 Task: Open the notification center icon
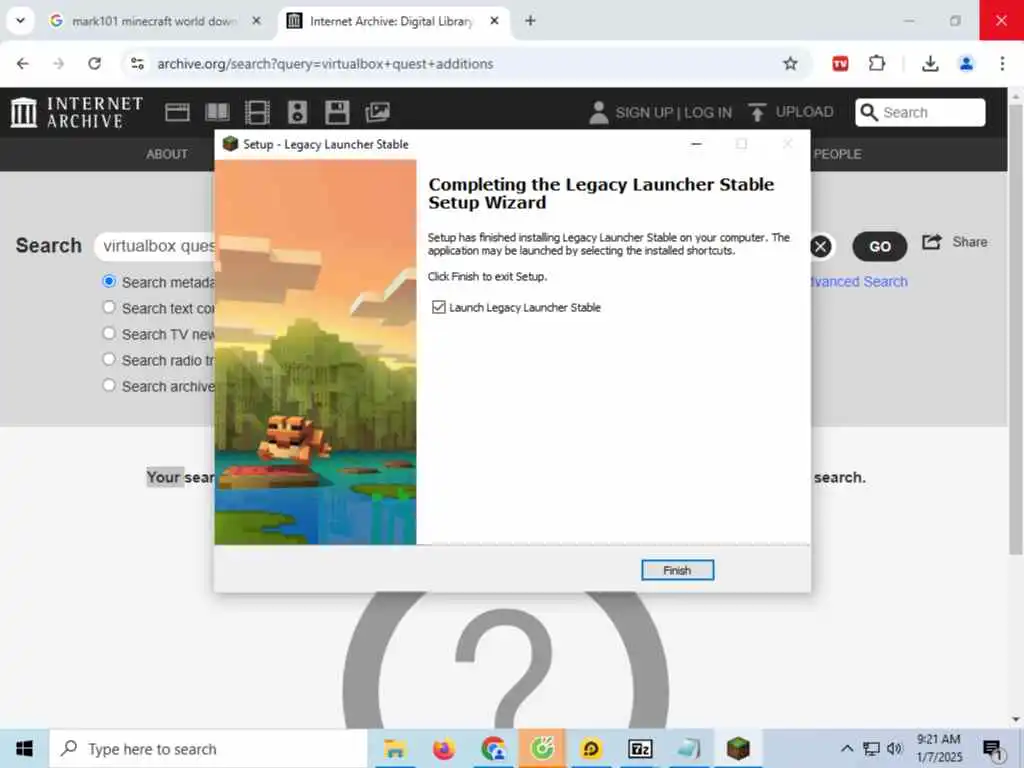(x=993, y=750)
